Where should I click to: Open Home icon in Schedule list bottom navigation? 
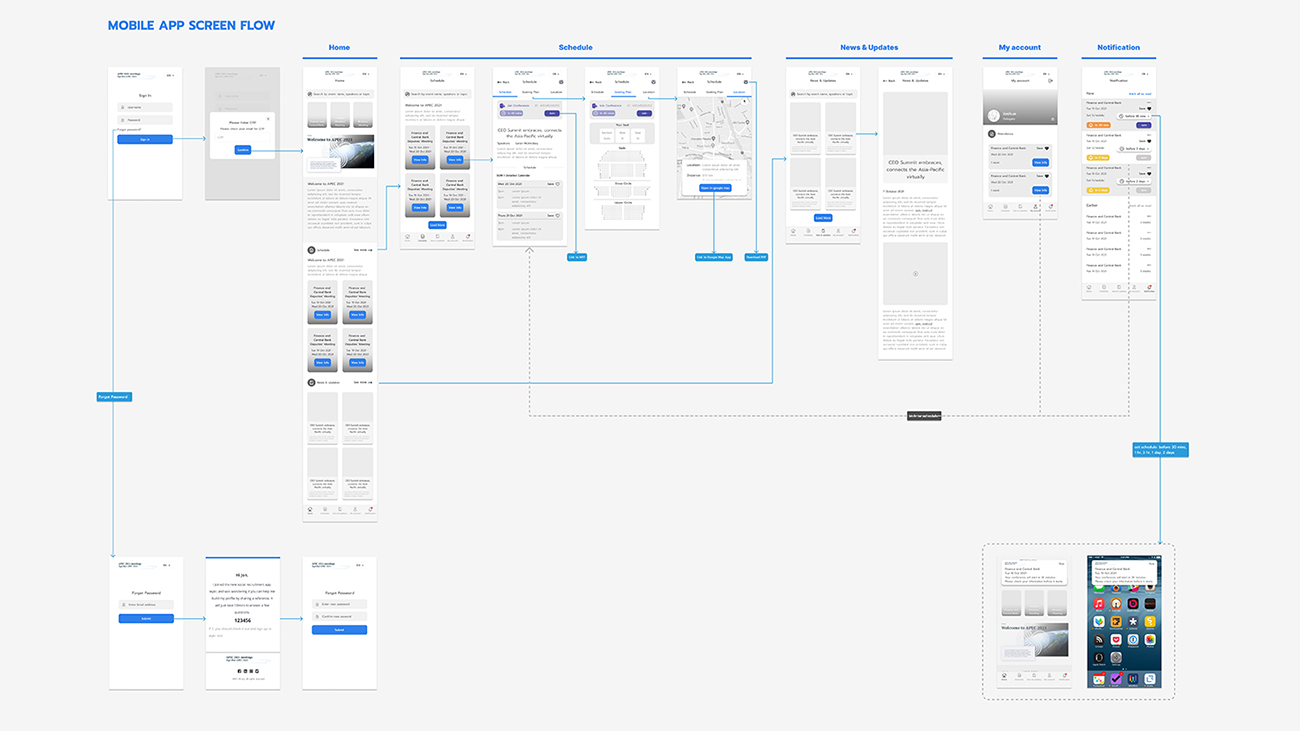click(x=408, y=238)
